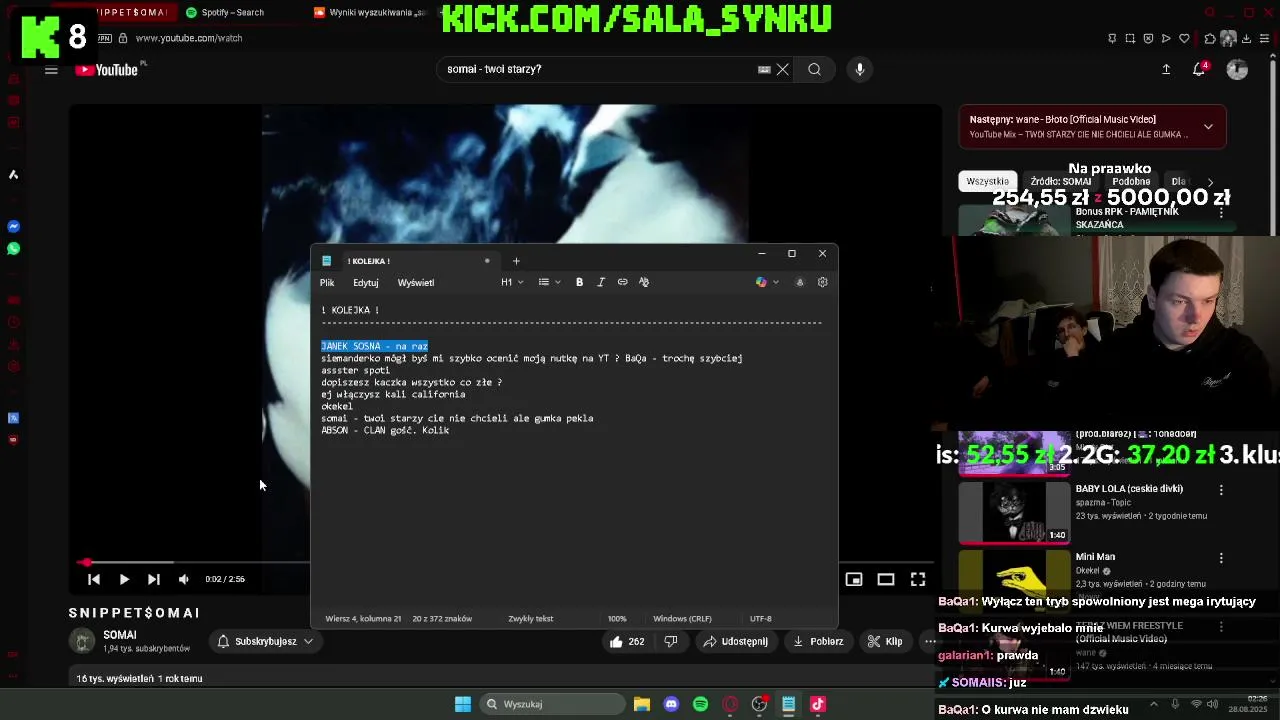Clear the YouTube search box text

point(783,69)
